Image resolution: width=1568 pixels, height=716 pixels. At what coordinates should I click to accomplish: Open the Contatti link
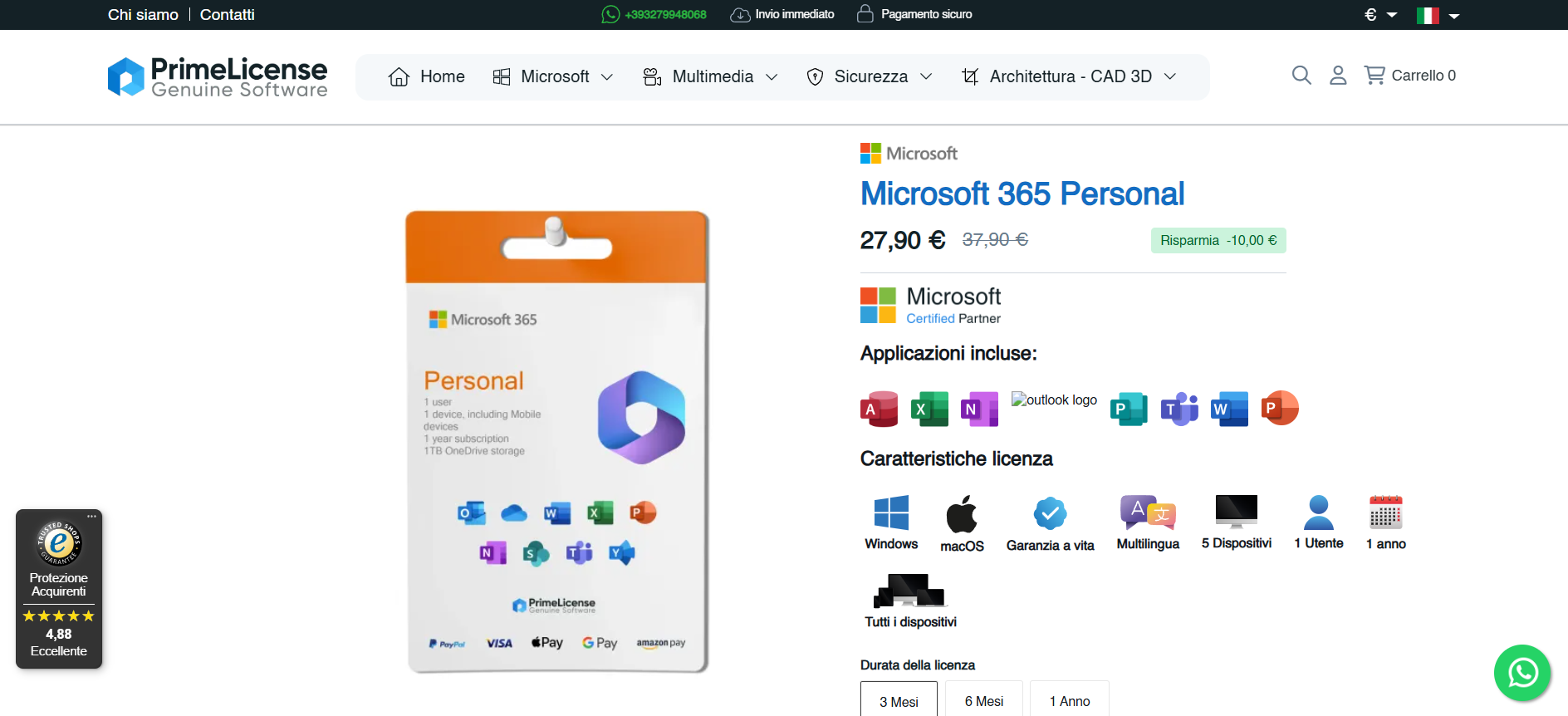pyautogui.click(x=227, y=15)
